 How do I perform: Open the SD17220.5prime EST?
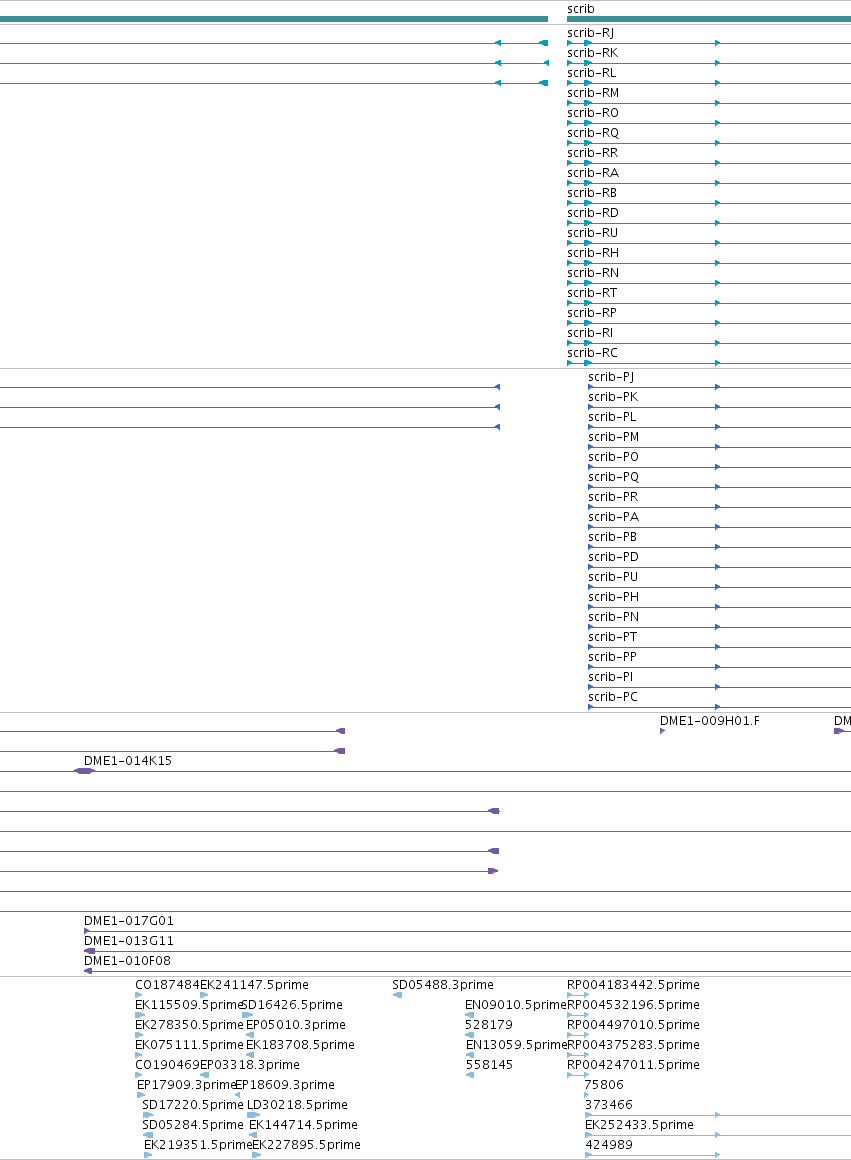pos(193,1105)
